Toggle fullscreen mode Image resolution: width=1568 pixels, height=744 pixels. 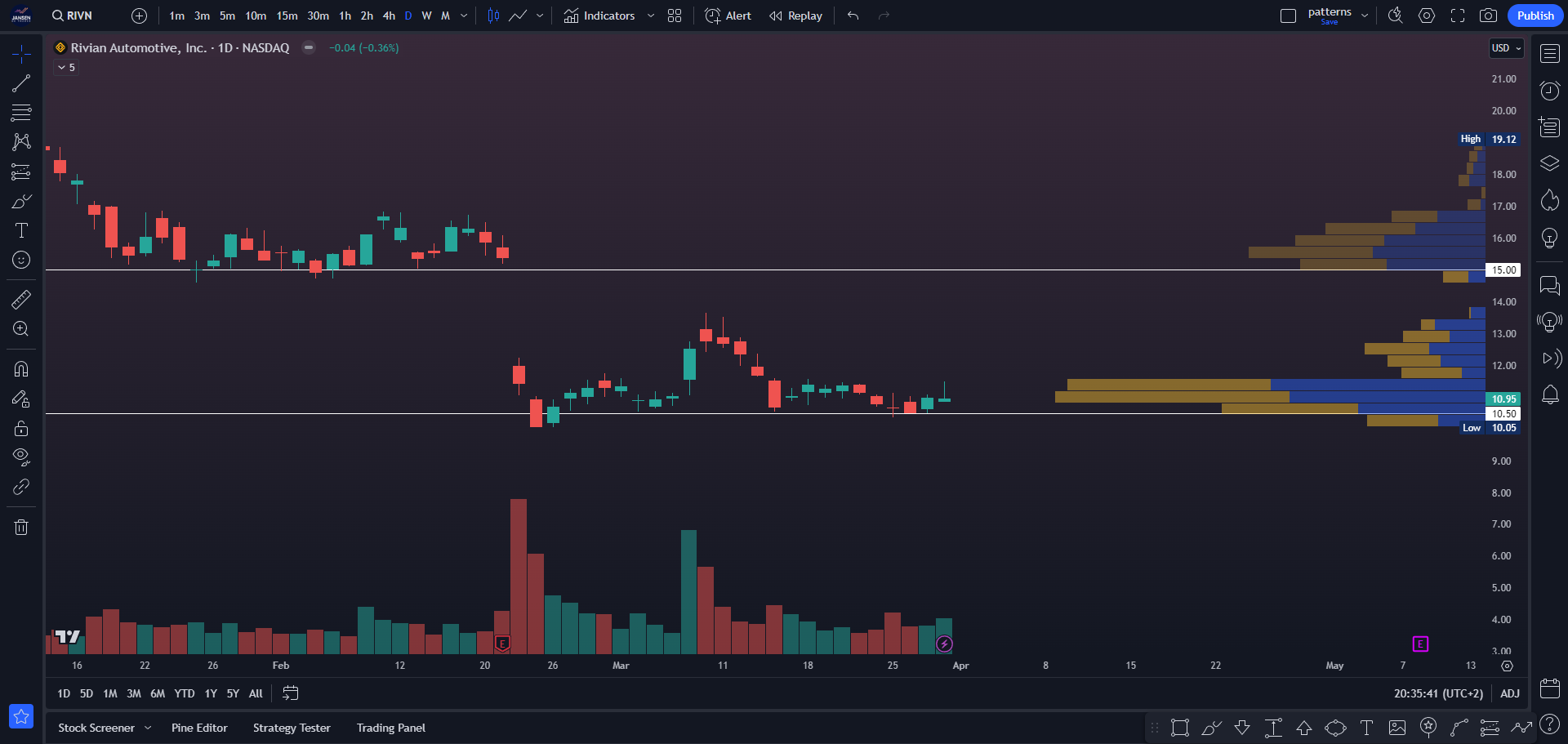point(1458,16)
